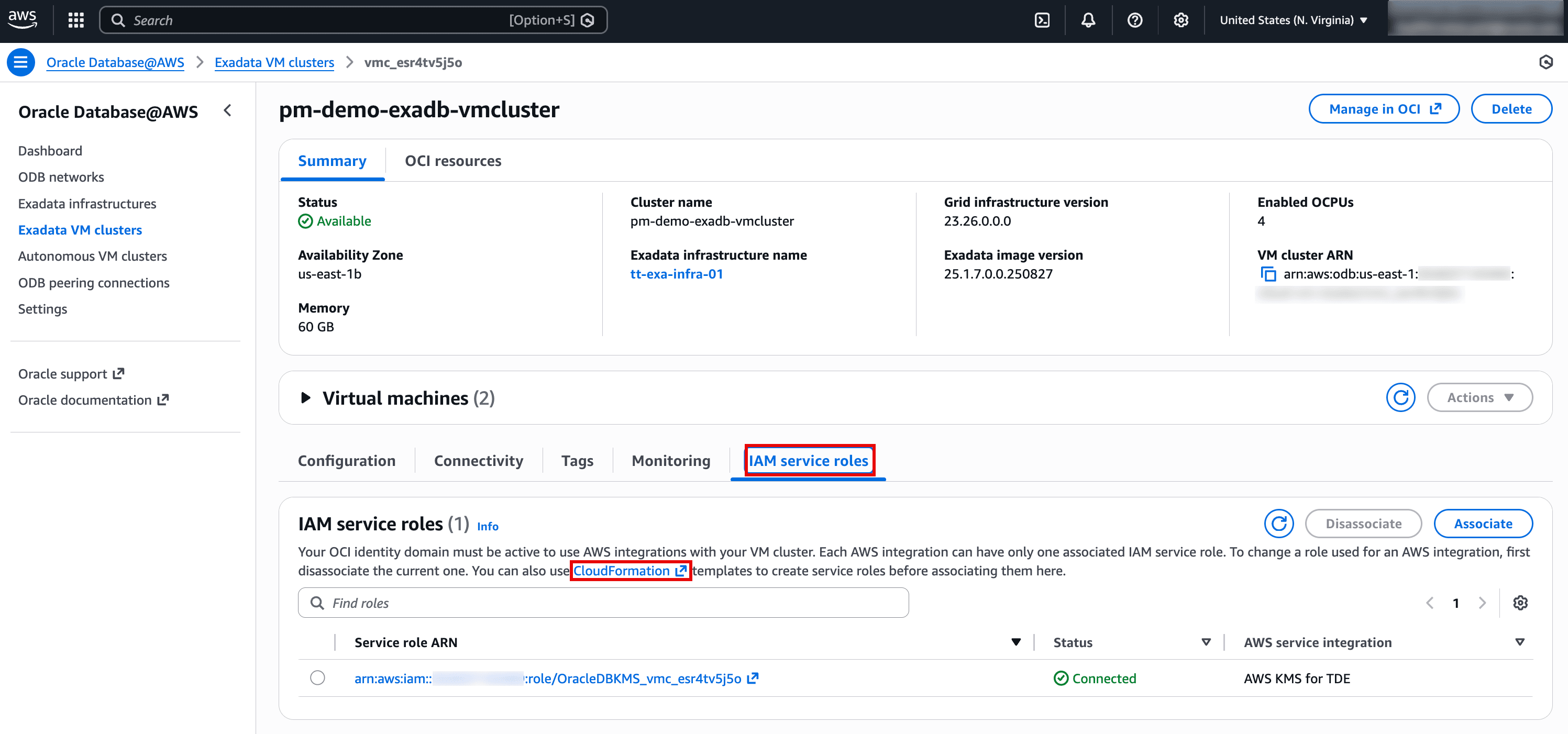Click the top Search field

pyautogui.click(x=353, y=20)
